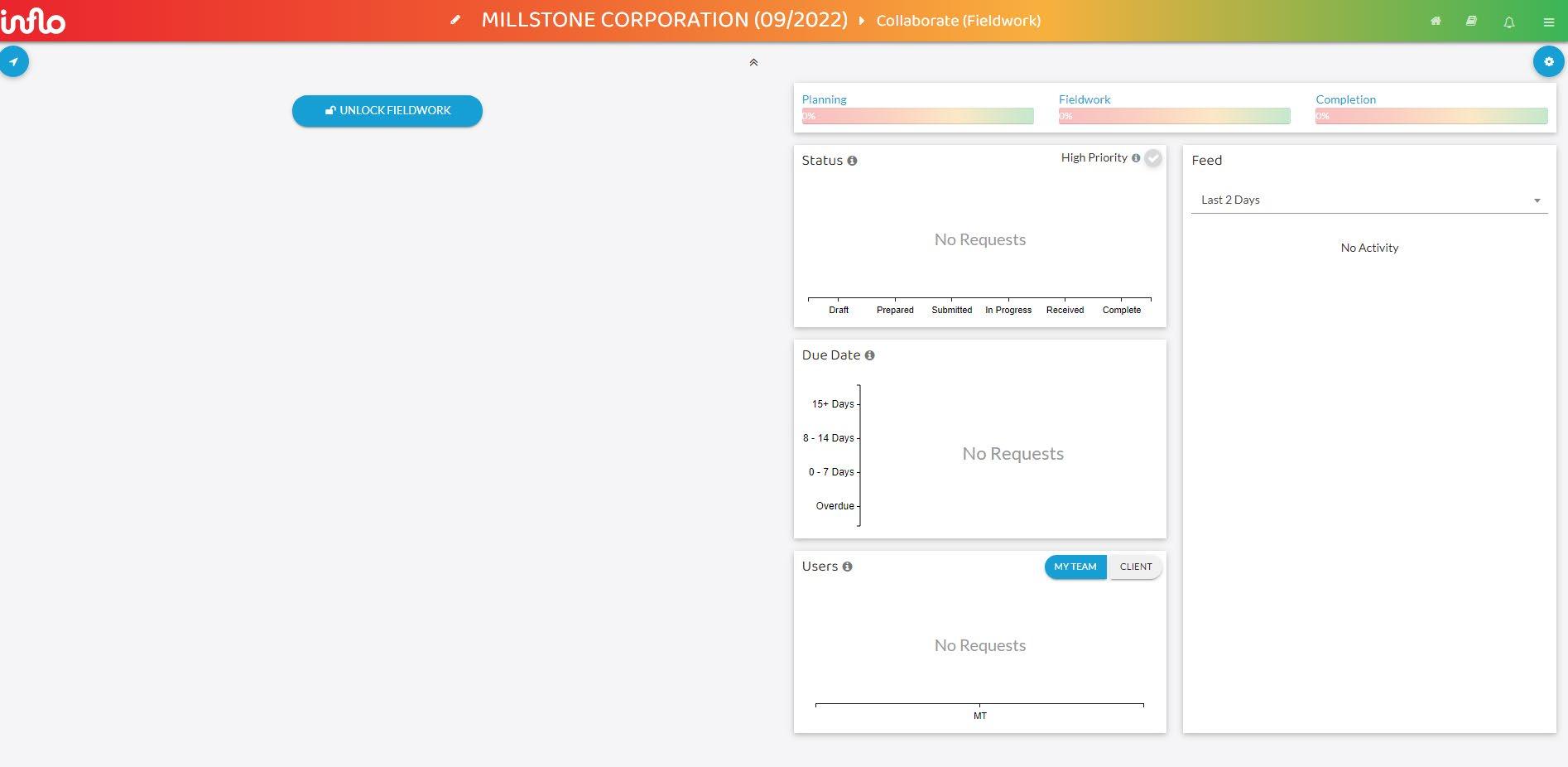This screenshot has width=1568, height=767.
Task: Switch Users view to My Team
Action: [x=1075, y=567]
